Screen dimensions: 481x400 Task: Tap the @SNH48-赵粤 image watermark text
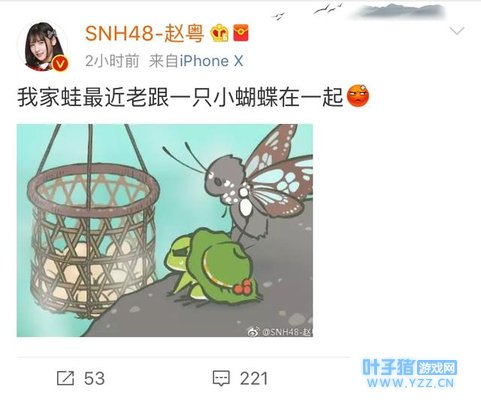[x=287, y=332]
